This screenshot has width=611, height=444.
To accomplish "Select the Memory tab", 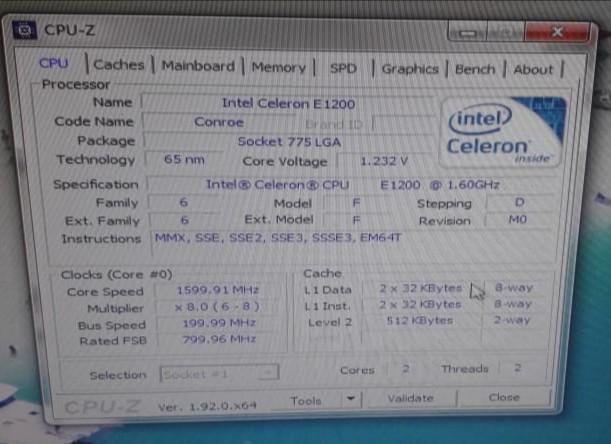I will (279, 67).
